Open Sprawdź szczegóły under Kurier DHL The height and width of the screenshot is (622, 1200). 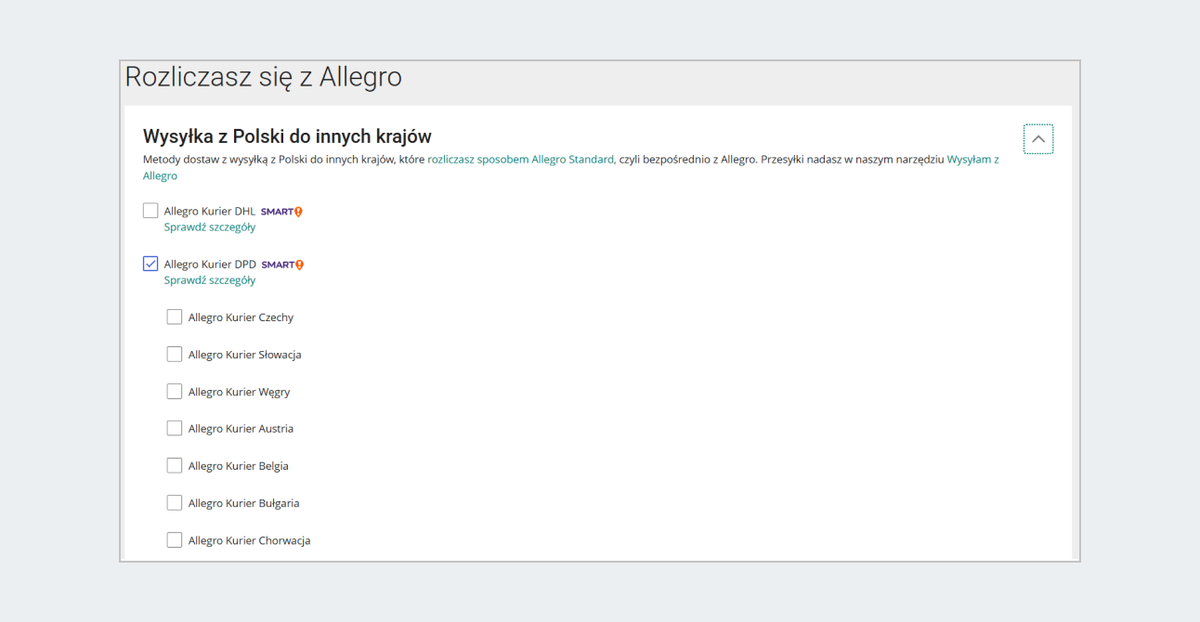(210, 227)
